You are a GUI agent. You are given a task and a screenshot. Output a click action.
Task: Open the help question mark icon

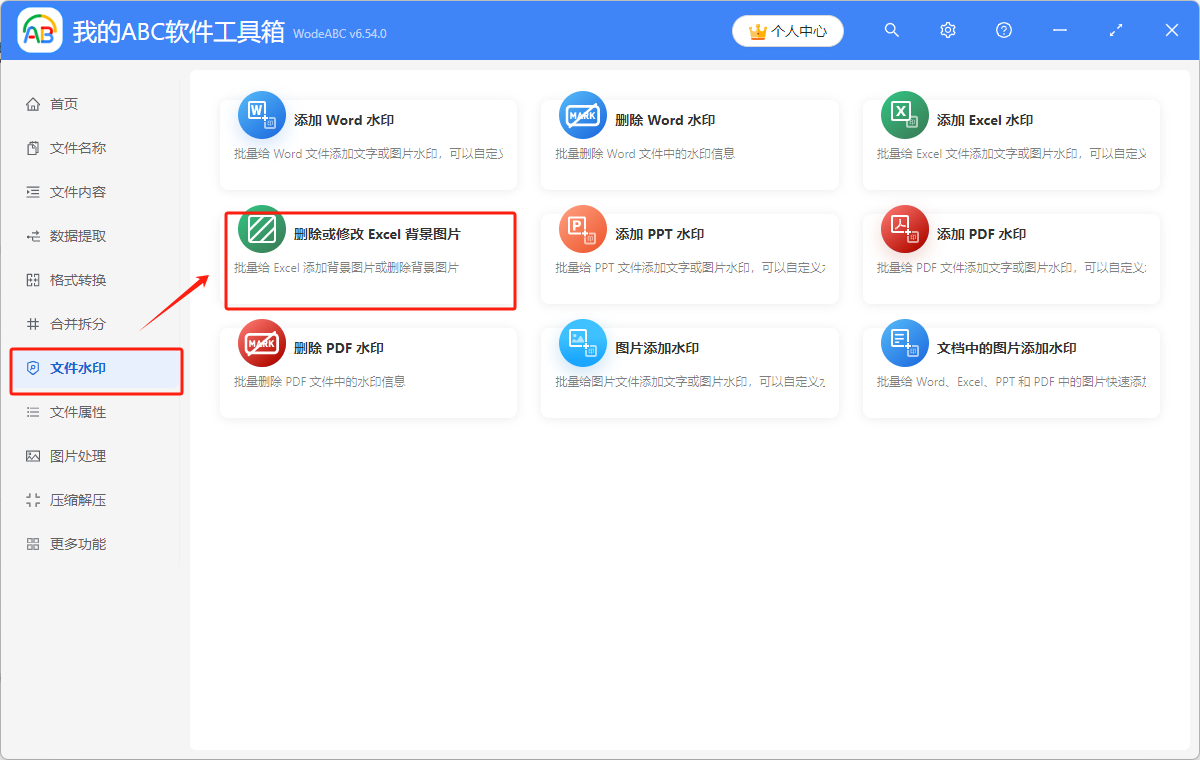1003,30
